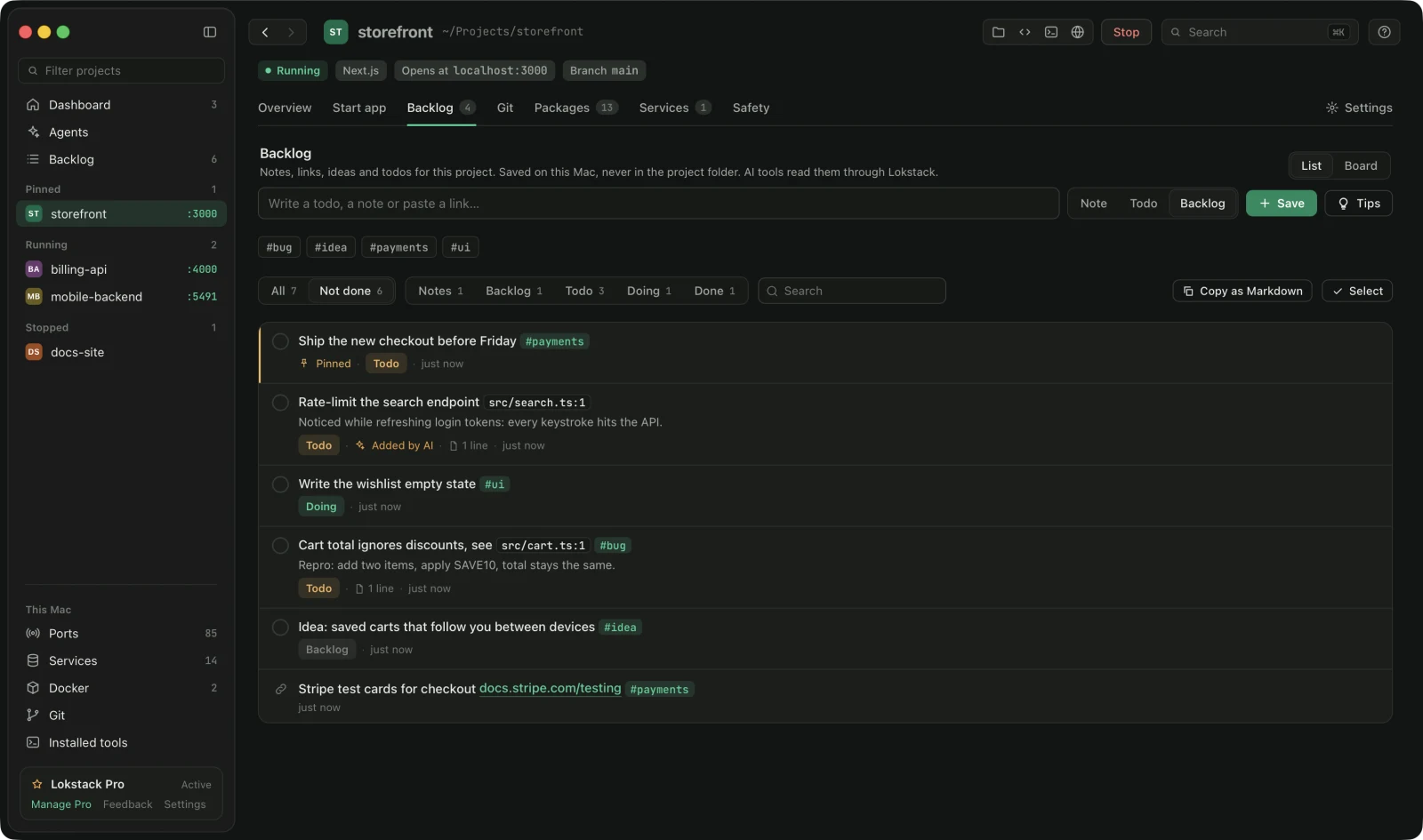Switch to the Packages tab
The width and height of the screenshot is (1423, 840).
tap(575, 108)
